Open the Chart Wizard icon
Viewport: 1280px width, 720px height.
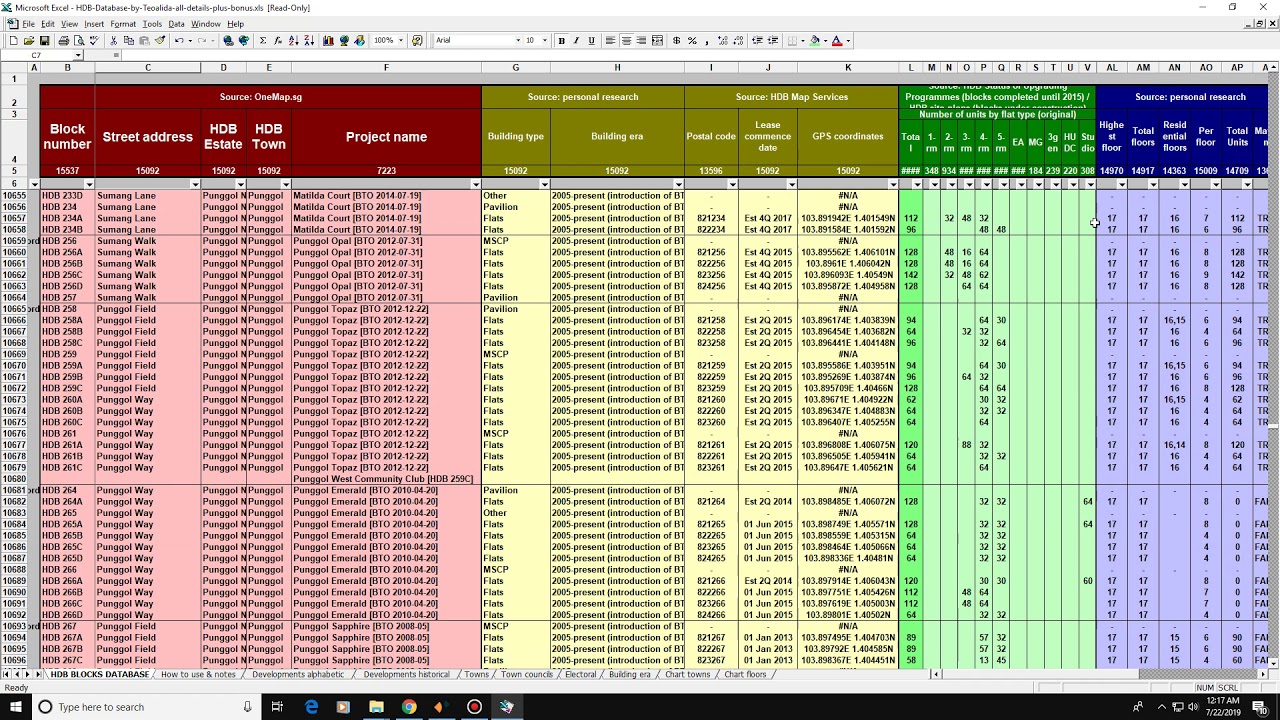(x=328, y=41)
